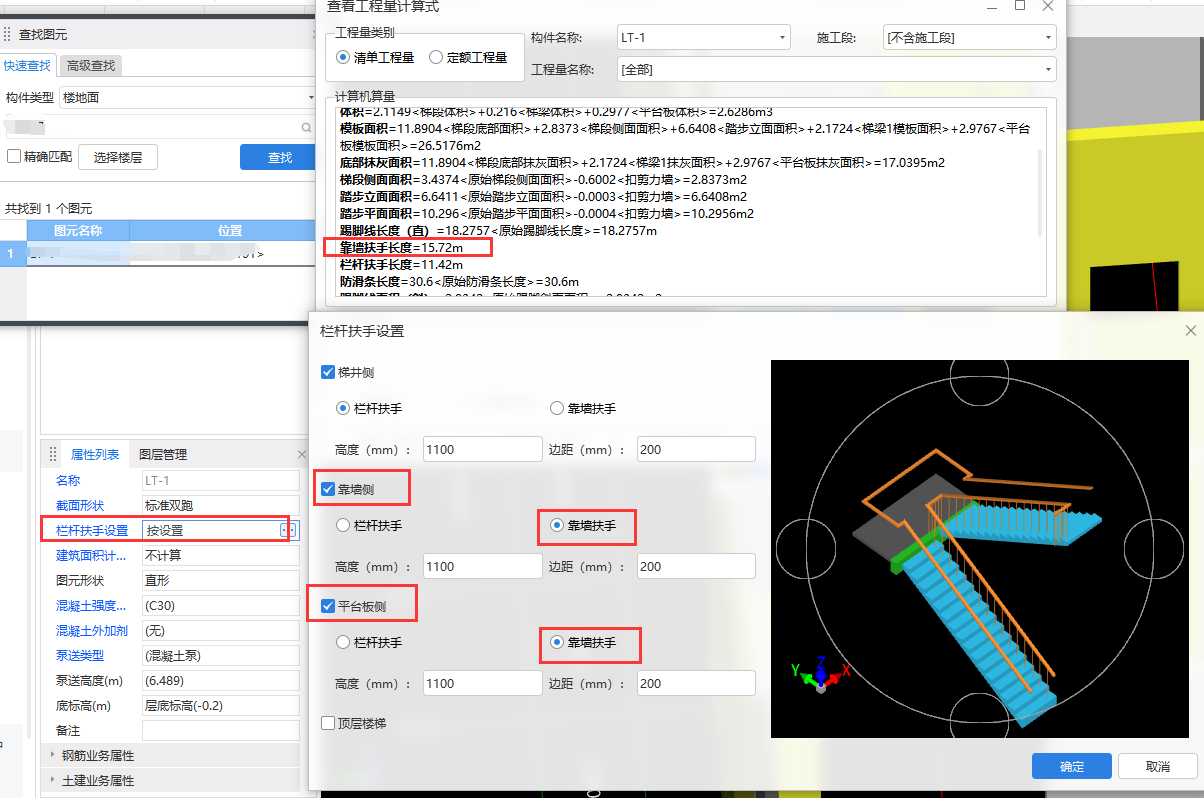Click grip handle of property panel

tap(52, 454)
